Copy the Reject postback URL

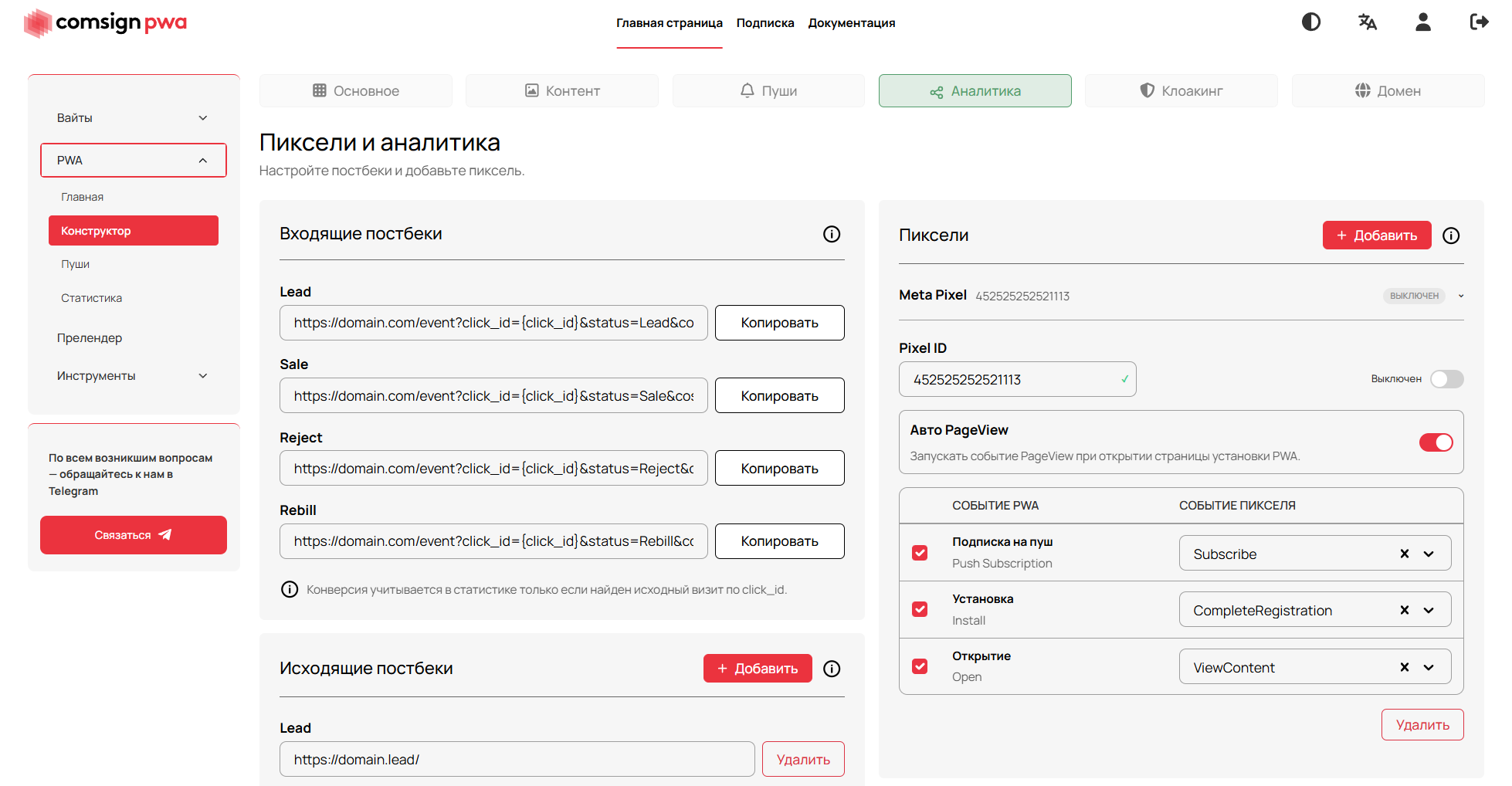779,468
